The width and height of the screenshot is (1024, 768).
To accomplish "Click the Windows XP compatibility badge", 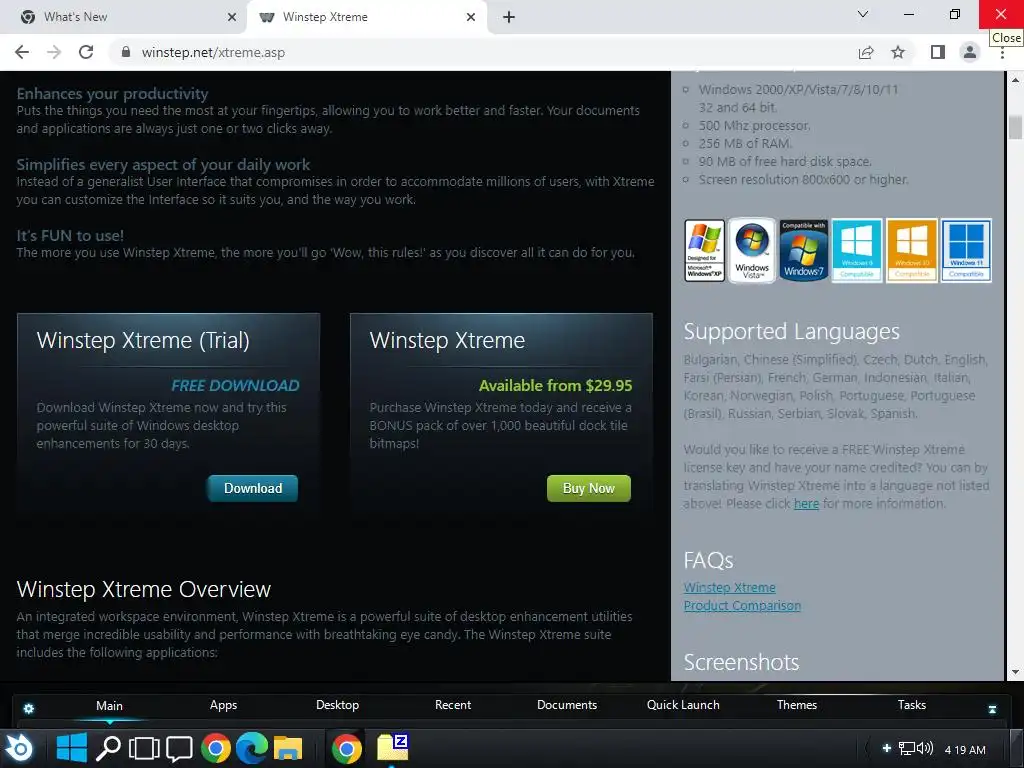I will pos(705,251).
